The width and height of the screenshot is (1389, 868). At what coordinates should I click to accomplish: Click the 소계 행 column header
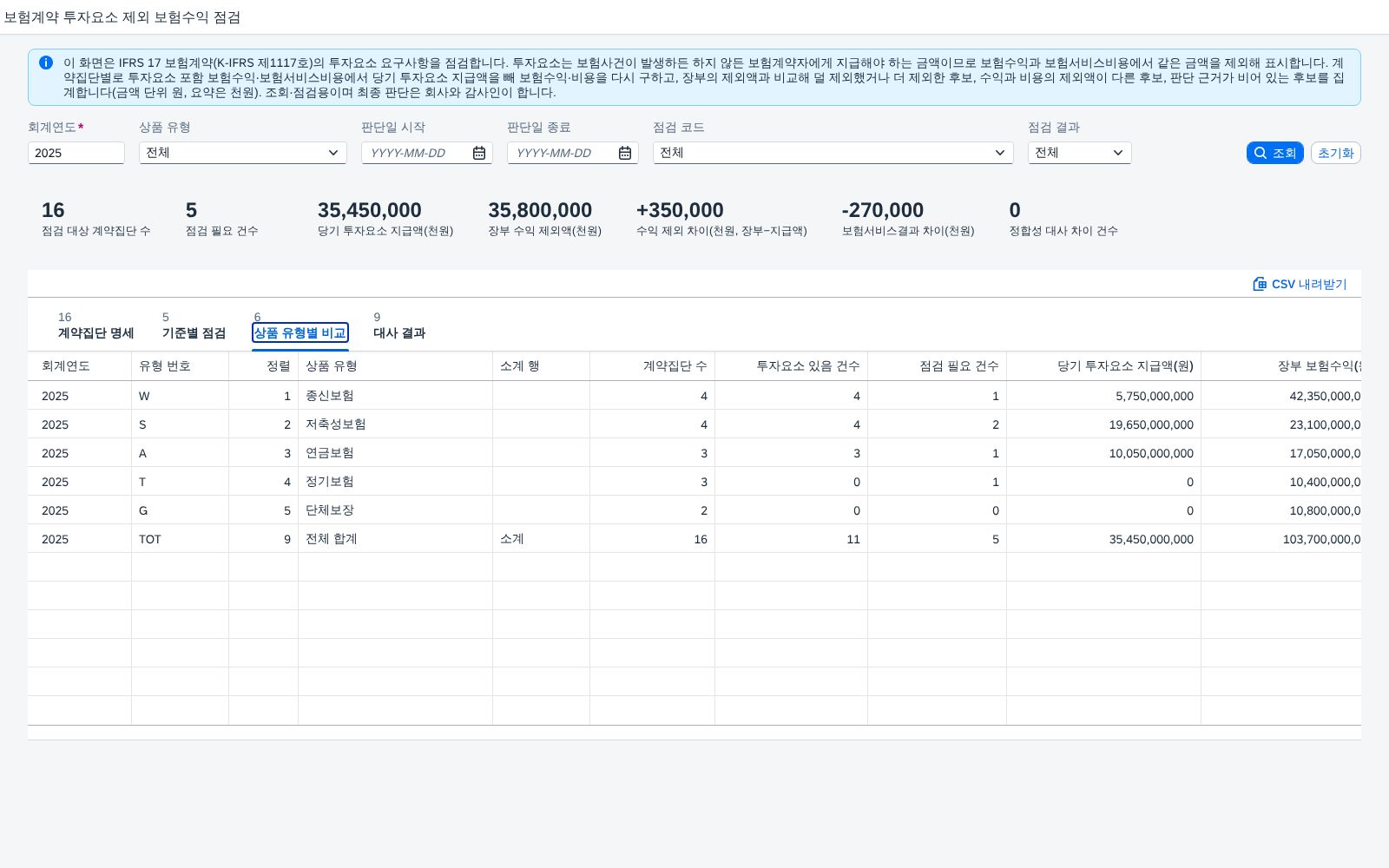542,366
